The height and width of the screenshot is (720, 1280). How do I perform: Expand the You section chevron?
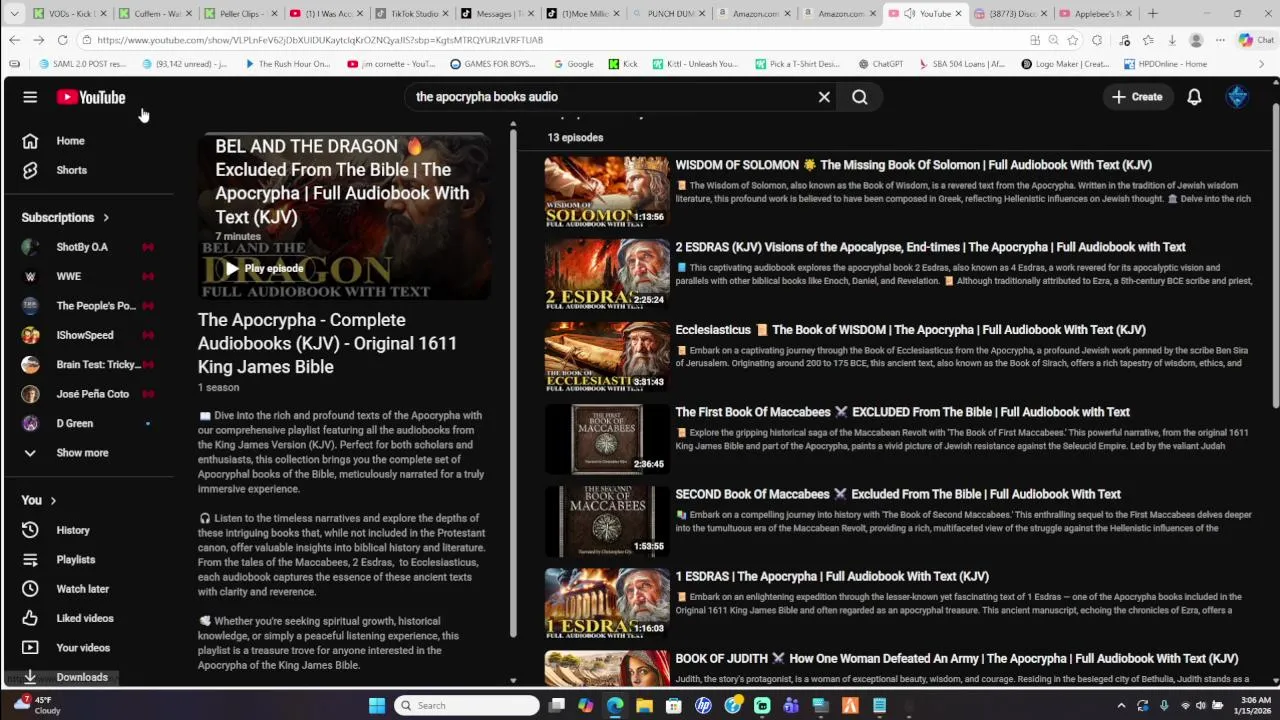point(53,500)
